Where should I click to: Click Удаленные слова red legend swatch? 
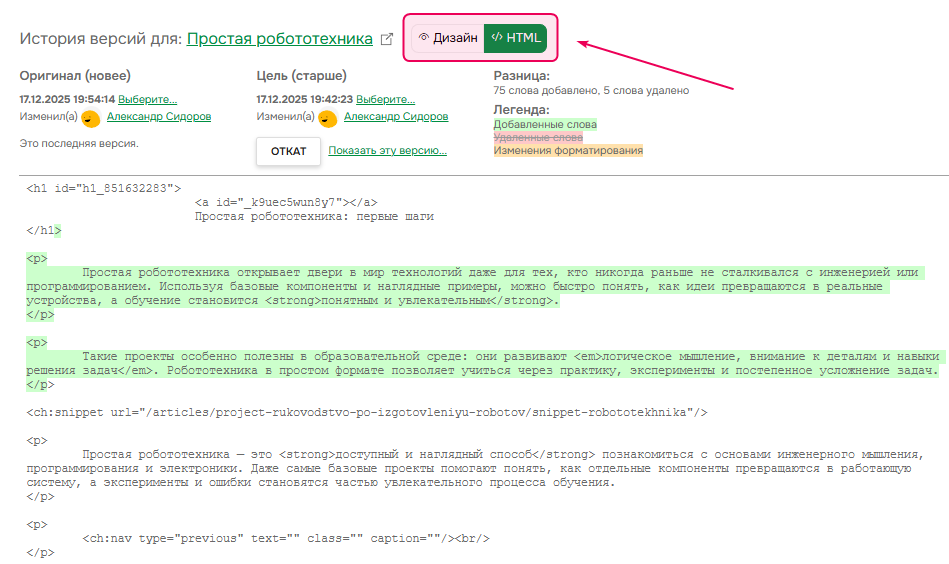pyautogui.click(x=538, y=137)
